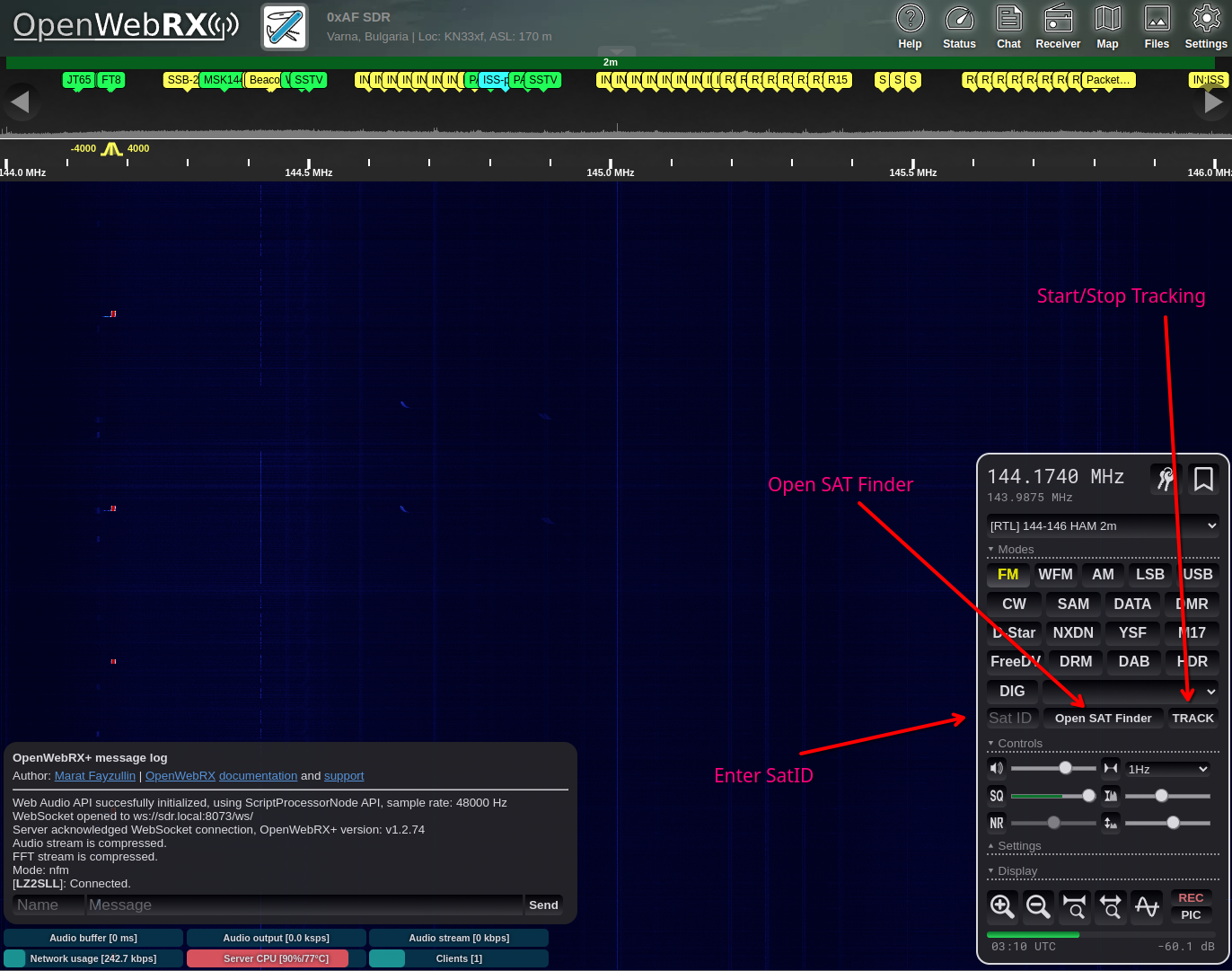This screenshot has width=1232, height=971.
Task: Switch to WFM mode
Action: 1055,575
